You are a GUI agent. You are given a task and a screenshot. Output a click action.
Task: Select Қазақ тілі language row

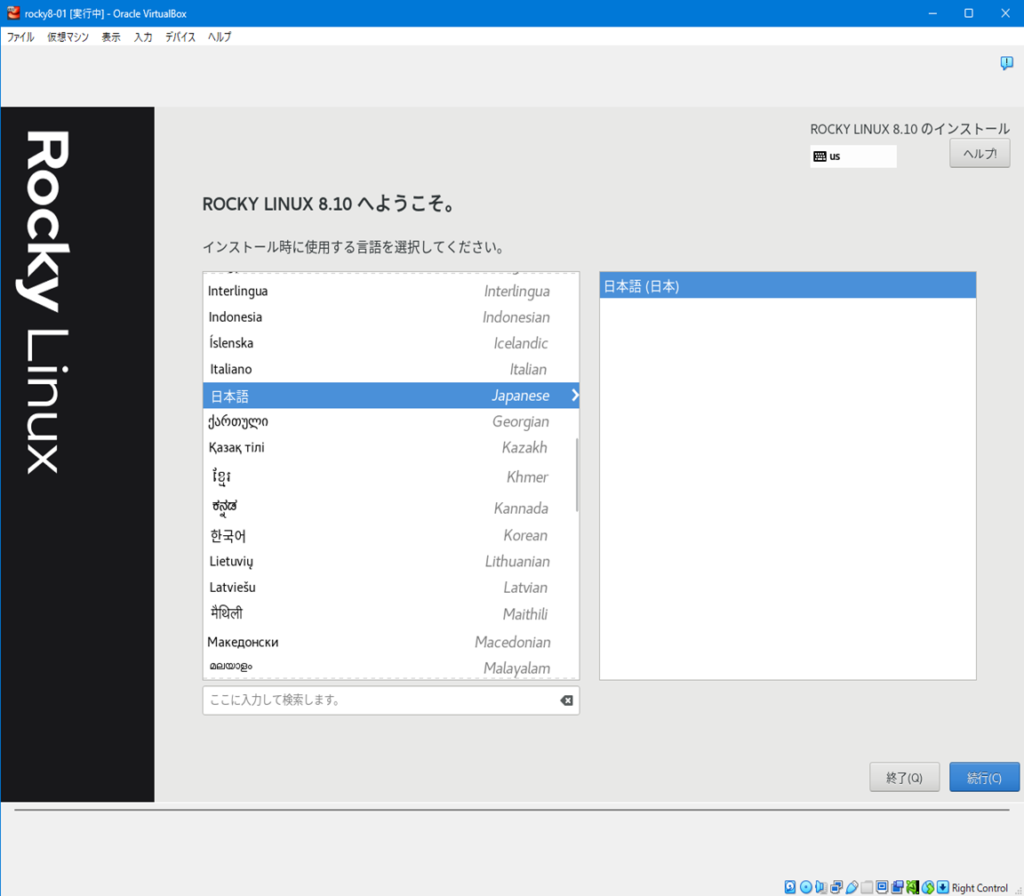[391, 448]
